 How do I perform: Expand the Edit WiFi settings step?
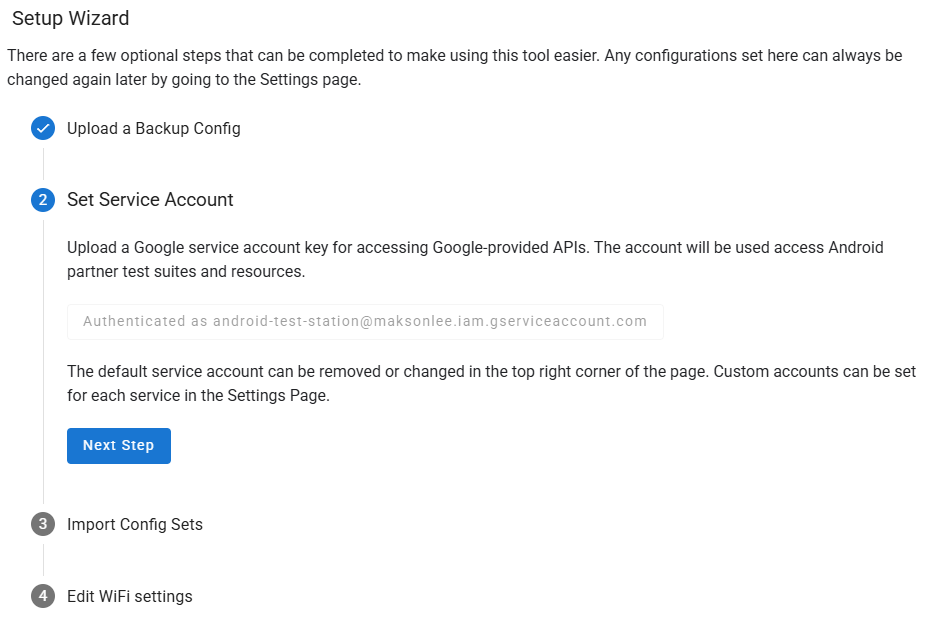pos(129,596)
